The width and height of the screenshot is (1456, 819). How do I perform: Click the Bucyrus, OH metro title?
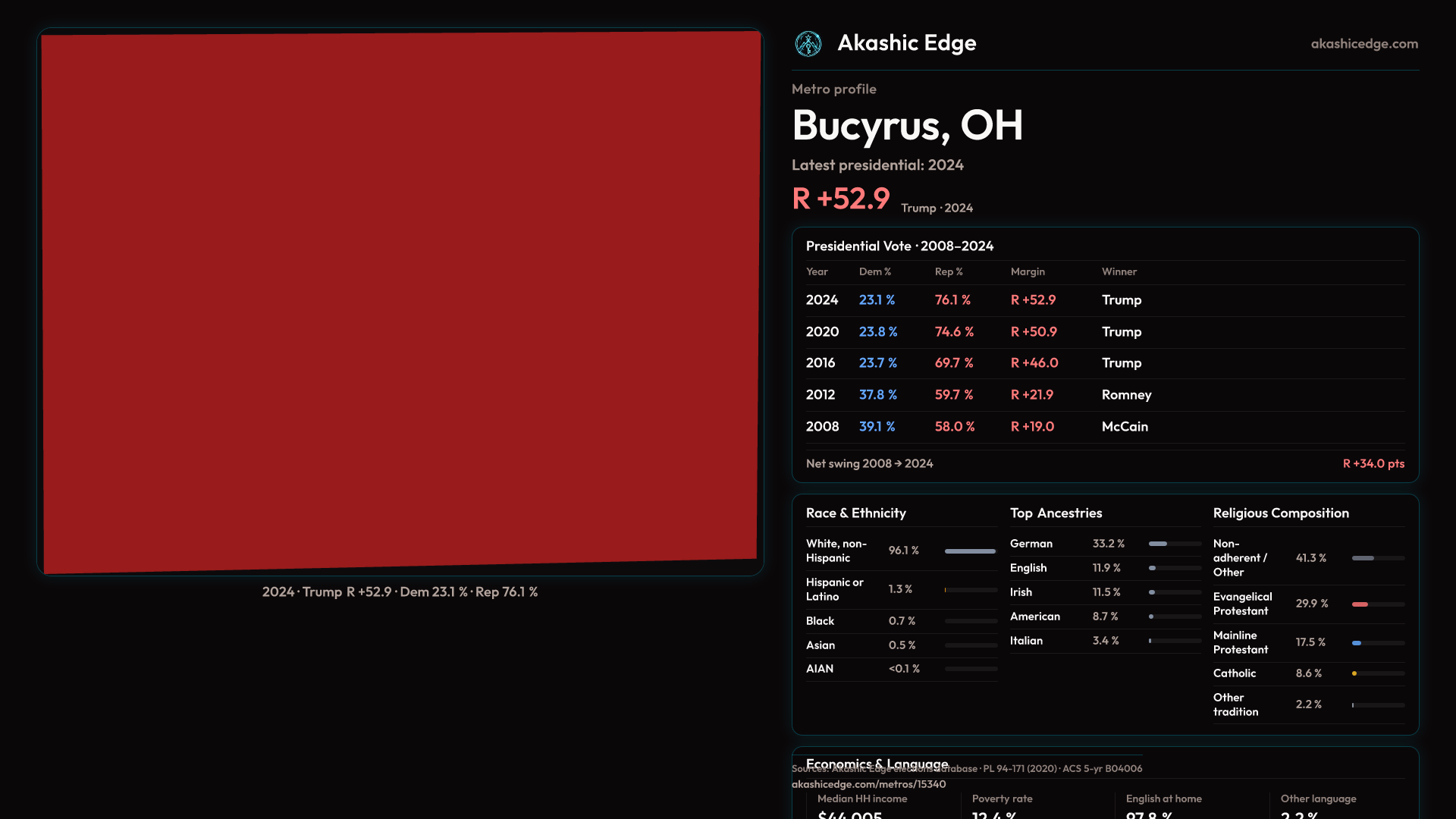point(907,126)
